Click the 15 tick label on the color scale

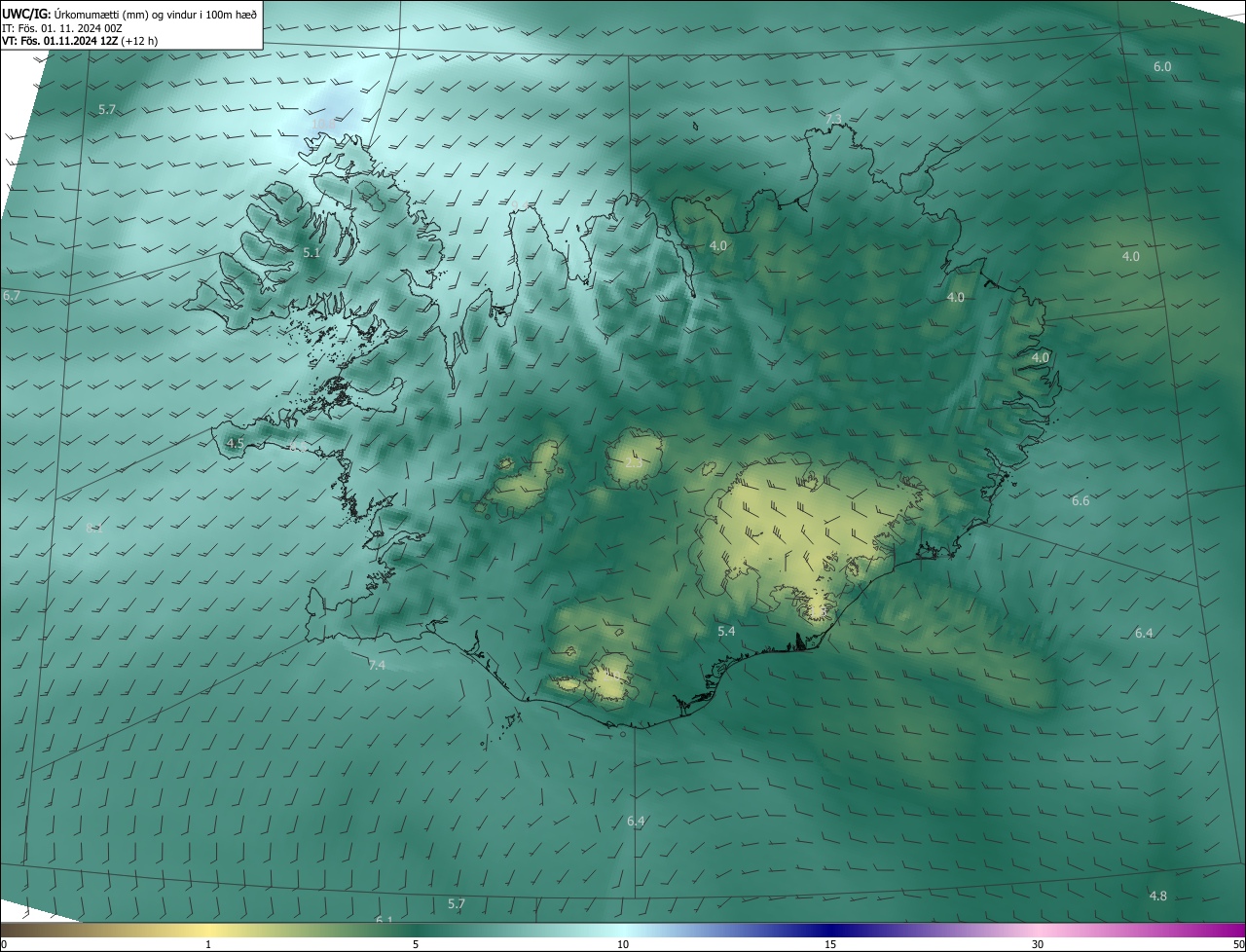coord(830,944)
